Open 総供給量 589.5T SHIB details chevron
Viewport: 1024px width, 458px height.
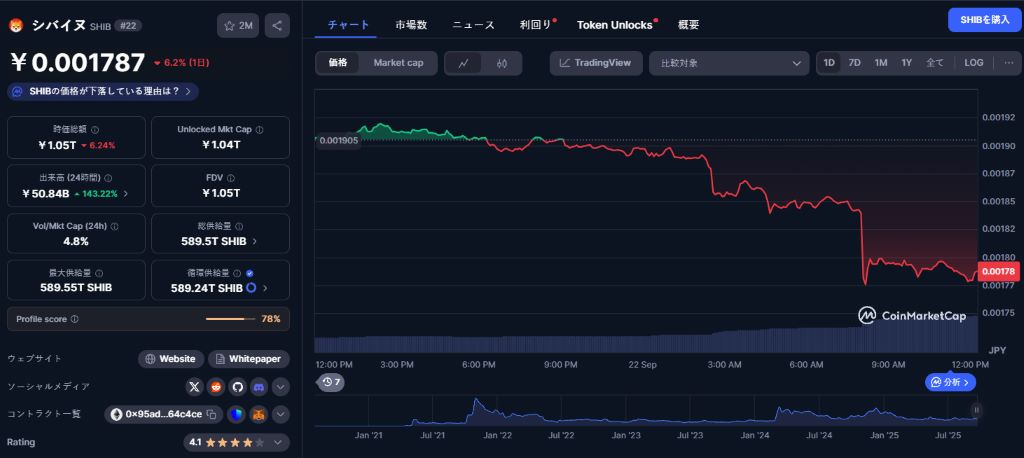pyautogui.click(x=254, y=241)
